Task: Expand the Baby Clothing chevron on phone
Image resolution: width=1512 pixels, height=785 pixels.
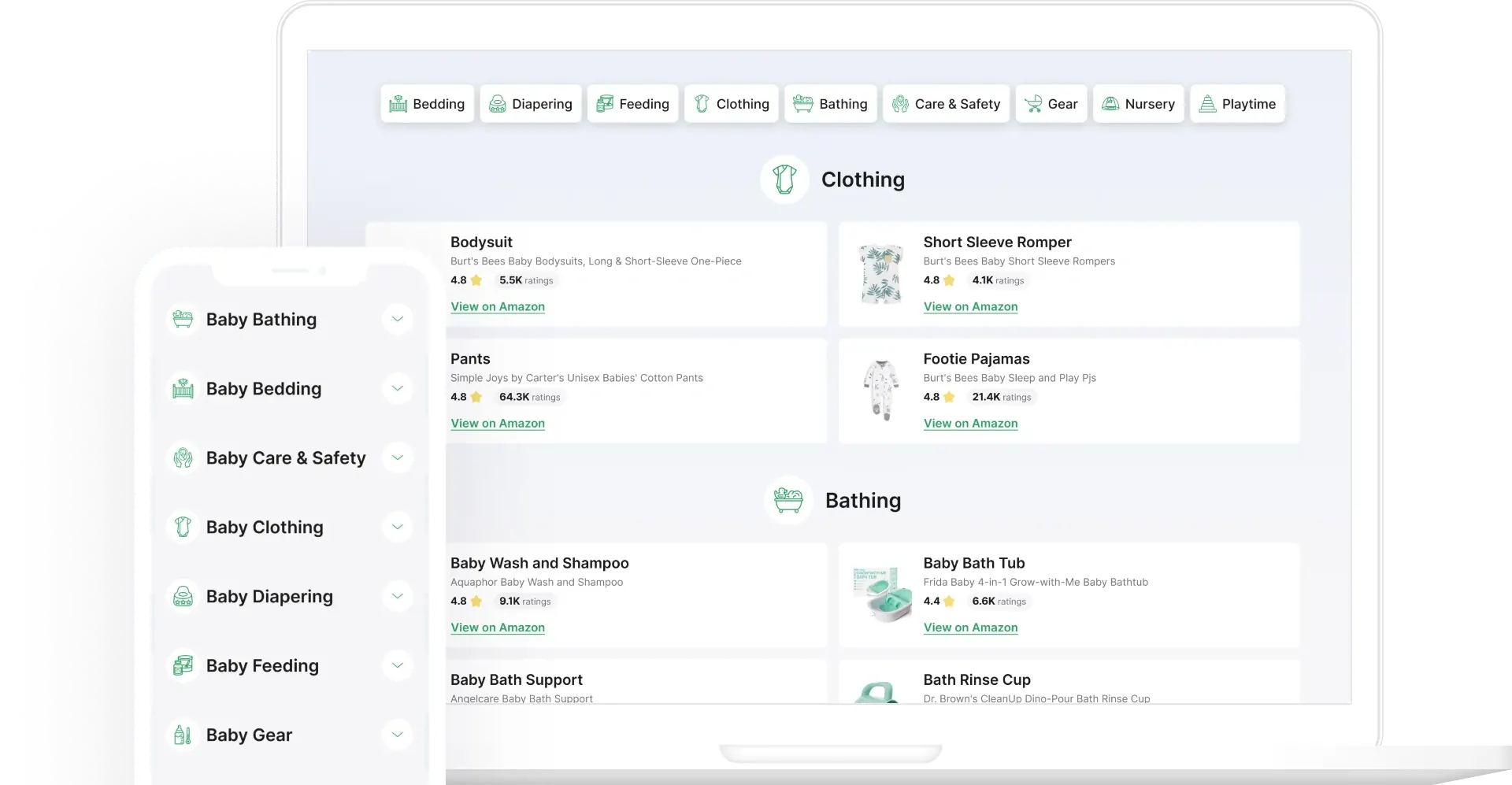Action: point(398,527)
